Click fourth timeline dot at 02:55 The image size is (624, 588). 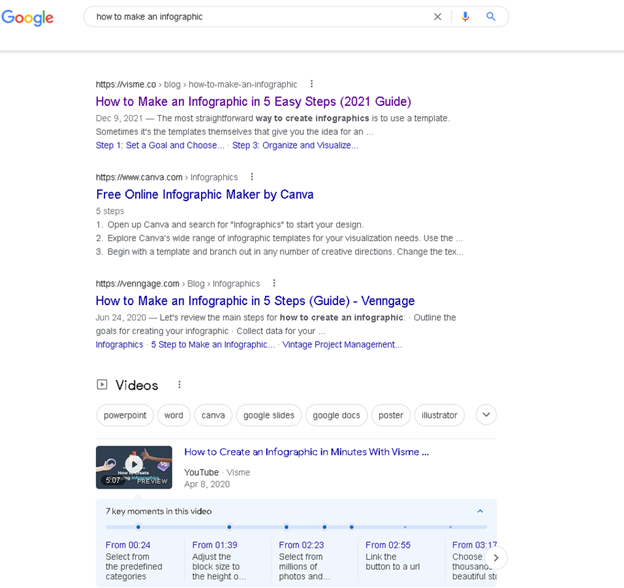[x=325, y=527]
